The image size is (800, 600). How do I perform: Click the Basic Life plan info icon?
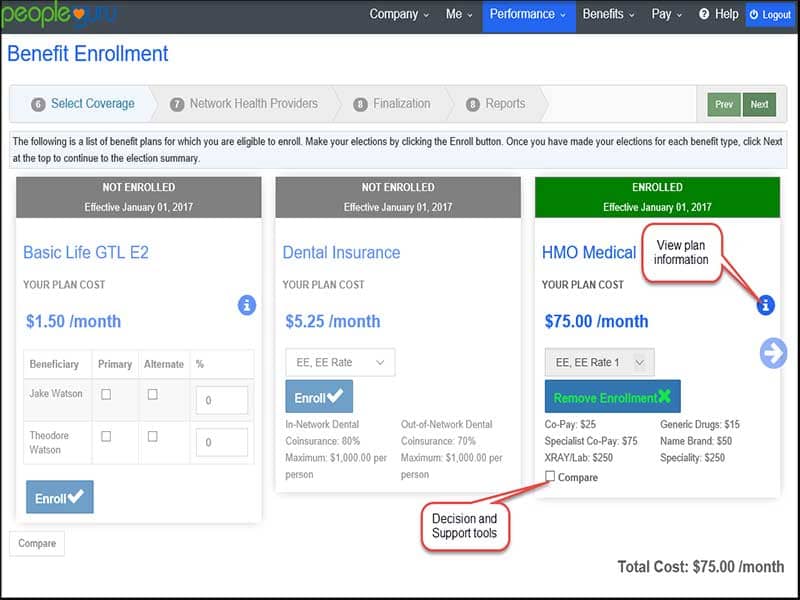click(x=247, y=305)
